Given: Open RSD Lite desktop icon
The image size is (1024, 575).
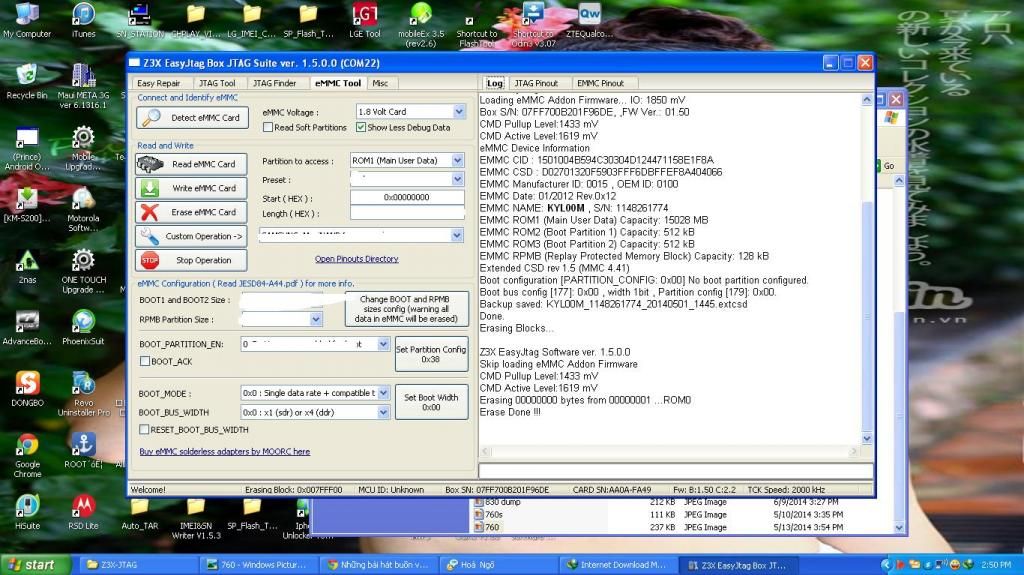Looking at the screenshot, I should click(x=83, y=512).
